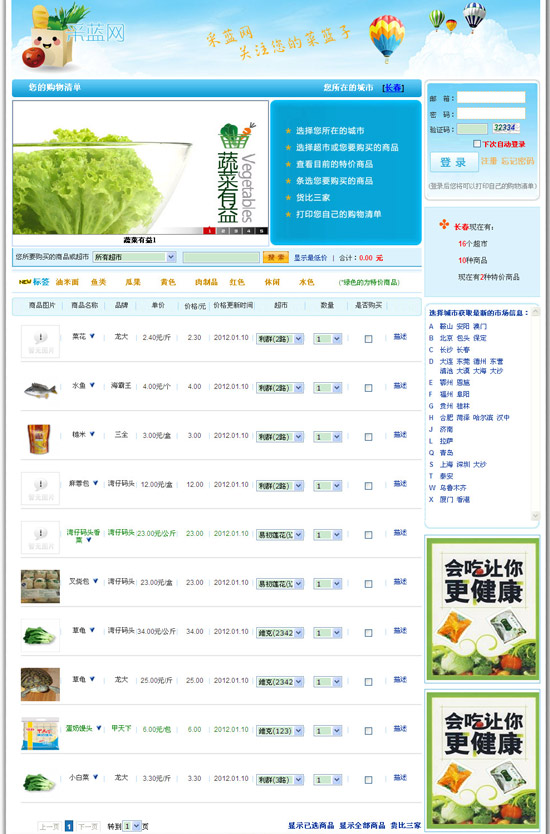Click the fish product image for 水鱼
Screen dimensions: 550x834
[x=40, y=390]
